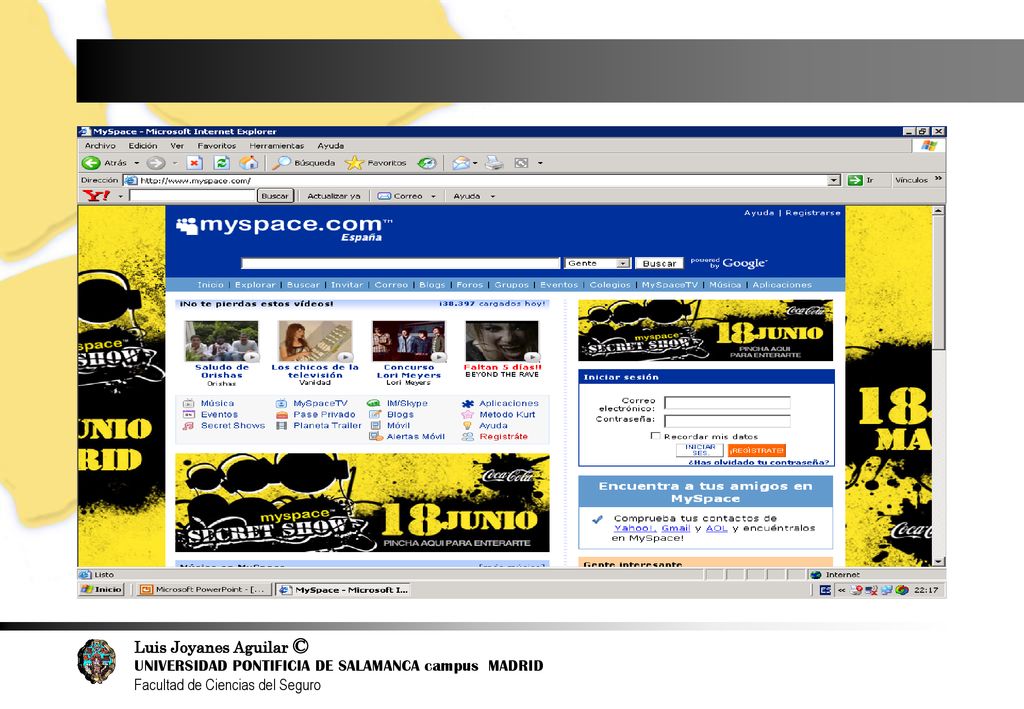Open the Beyond the Rave video thumbnail
Image resolution: width=1024 pixels, height=709 pixels.
pyautogui.click(x=502, y=341)
